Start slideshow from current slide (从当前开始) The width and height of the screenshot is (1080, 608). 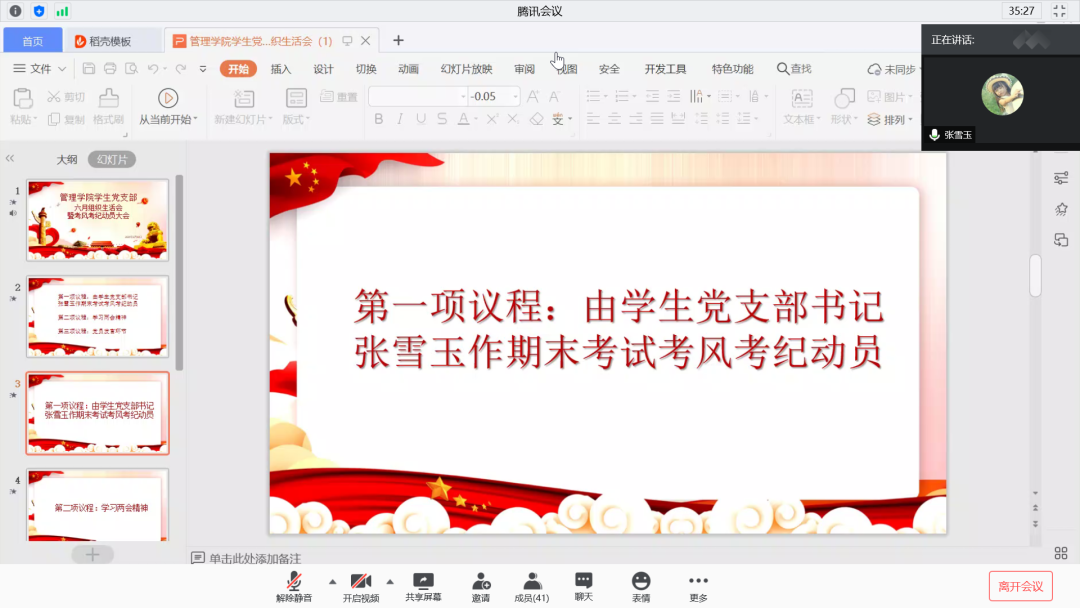point(167,105)
